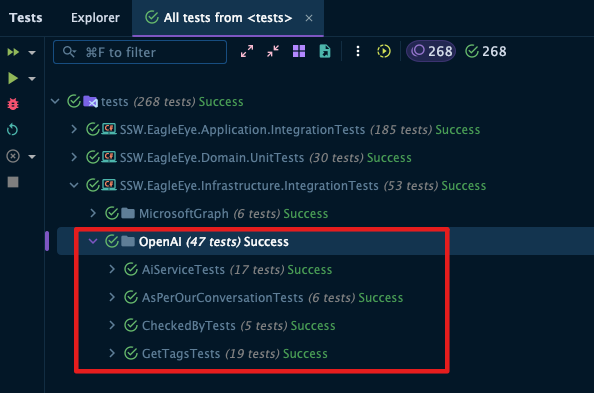Switch to the Explorer tab
This screenshot has height=393, width=594.
(x=95, y=18)
